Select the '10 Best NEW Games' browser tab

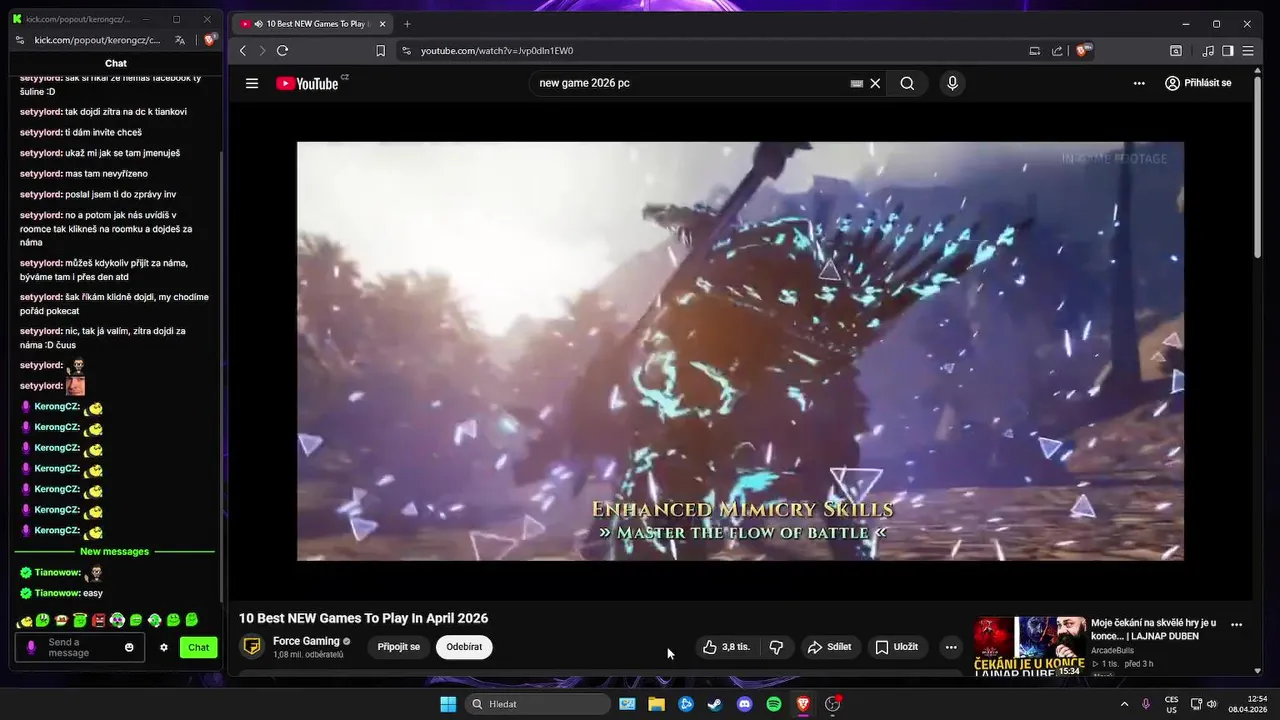coord(313,24)
